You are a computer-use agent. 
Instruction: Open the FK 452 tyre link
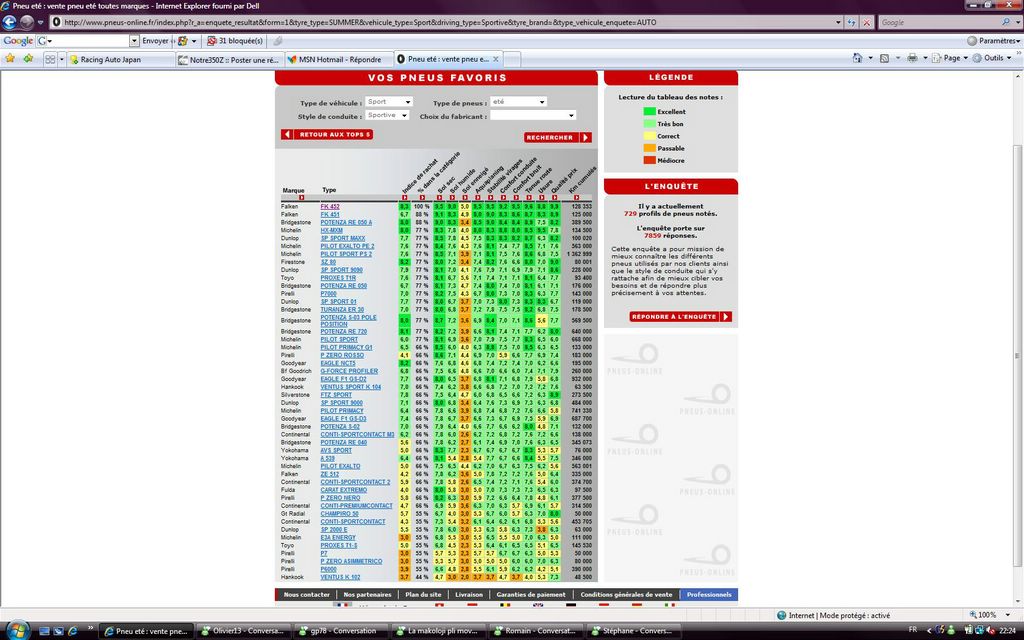330,206
